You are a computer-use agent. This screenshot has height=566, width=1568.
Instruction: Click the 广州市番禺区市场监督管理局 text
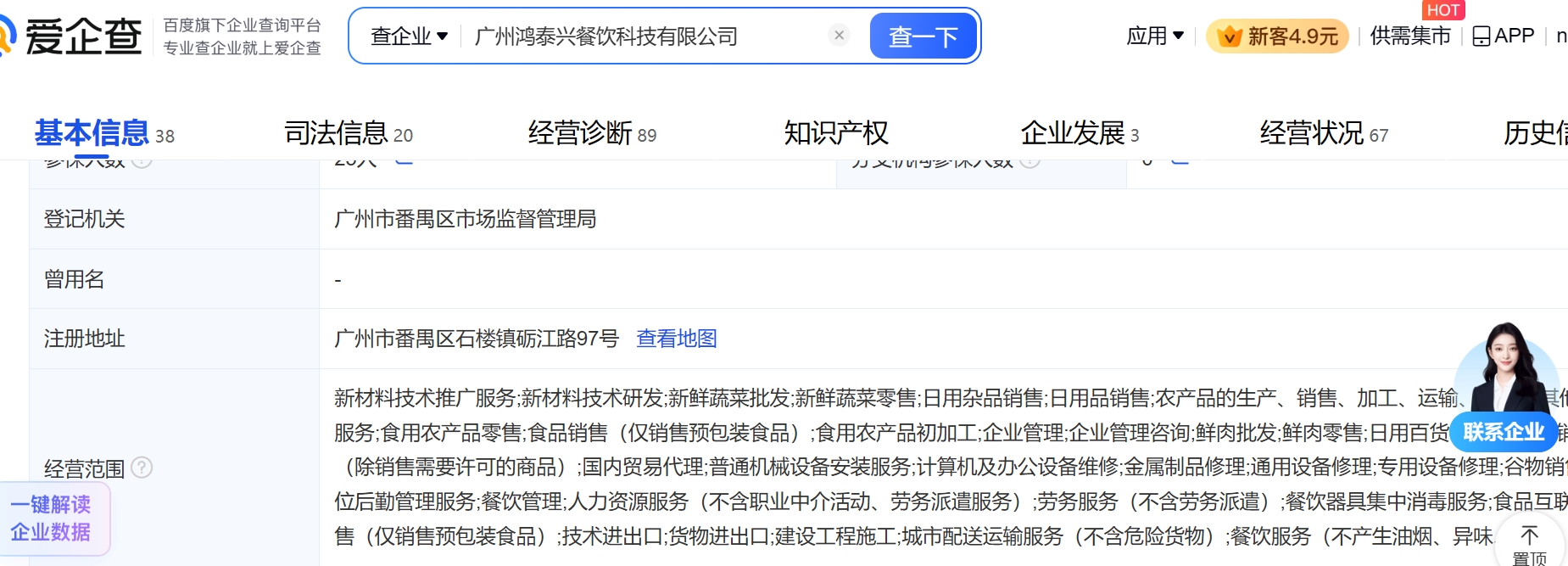pyautogui.click(x=465, y=219)
